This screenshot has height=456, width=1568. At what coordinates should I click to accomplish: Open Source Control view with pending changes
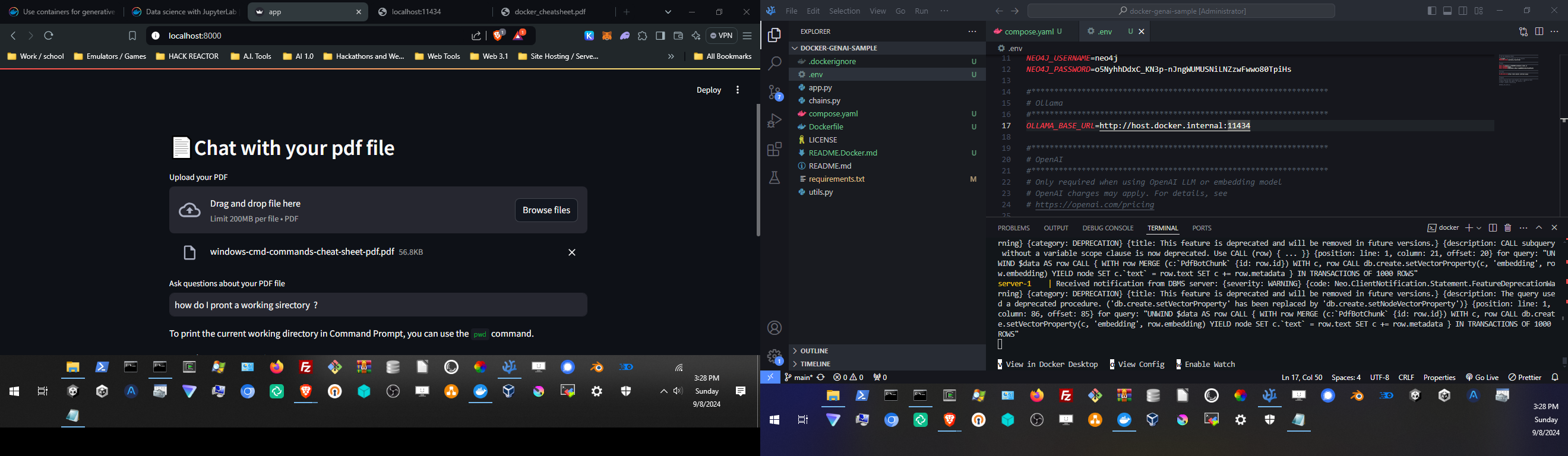[775, 92]
